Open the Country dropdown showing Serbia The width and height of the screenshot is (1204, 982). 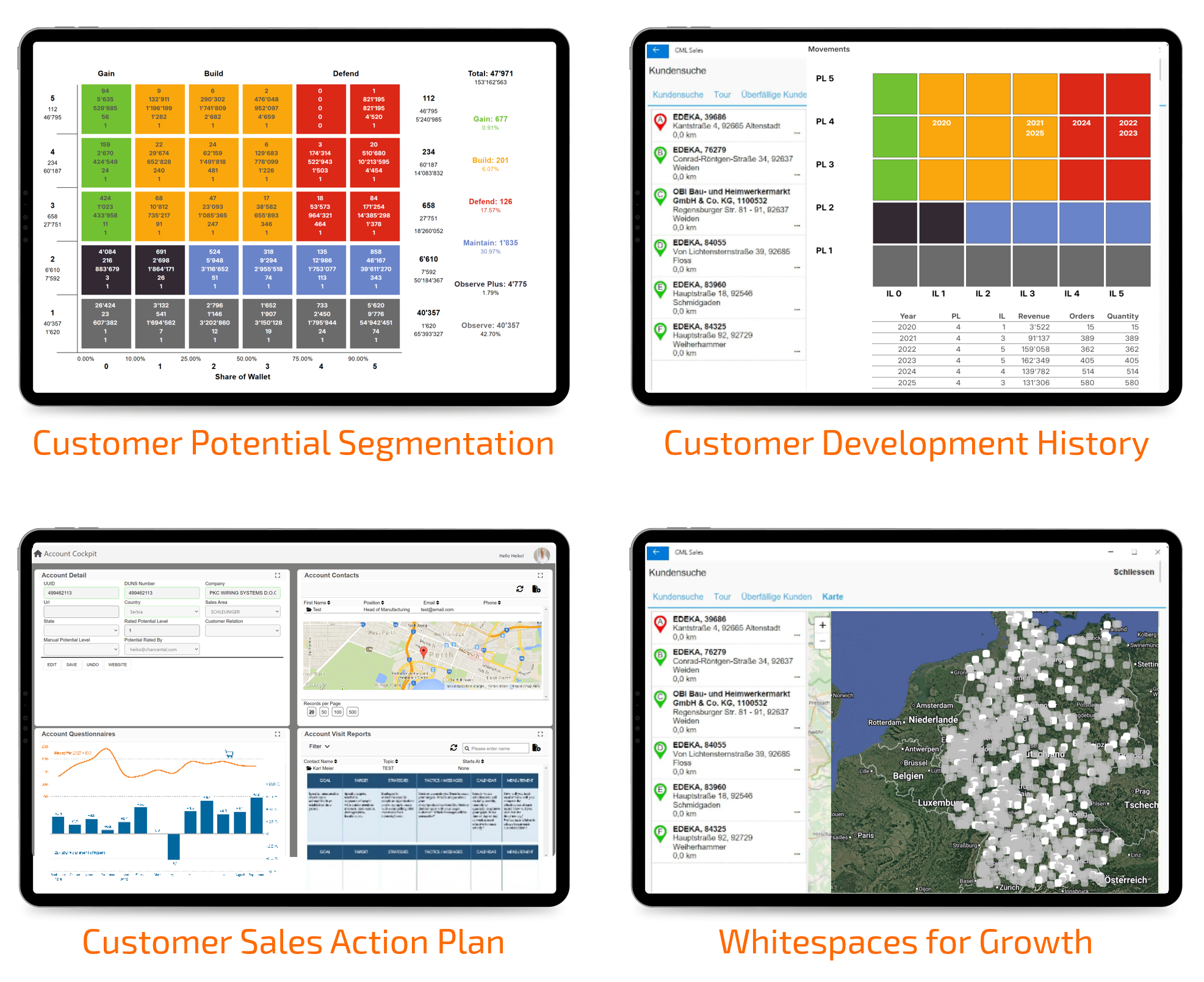[x=162, y=612]
